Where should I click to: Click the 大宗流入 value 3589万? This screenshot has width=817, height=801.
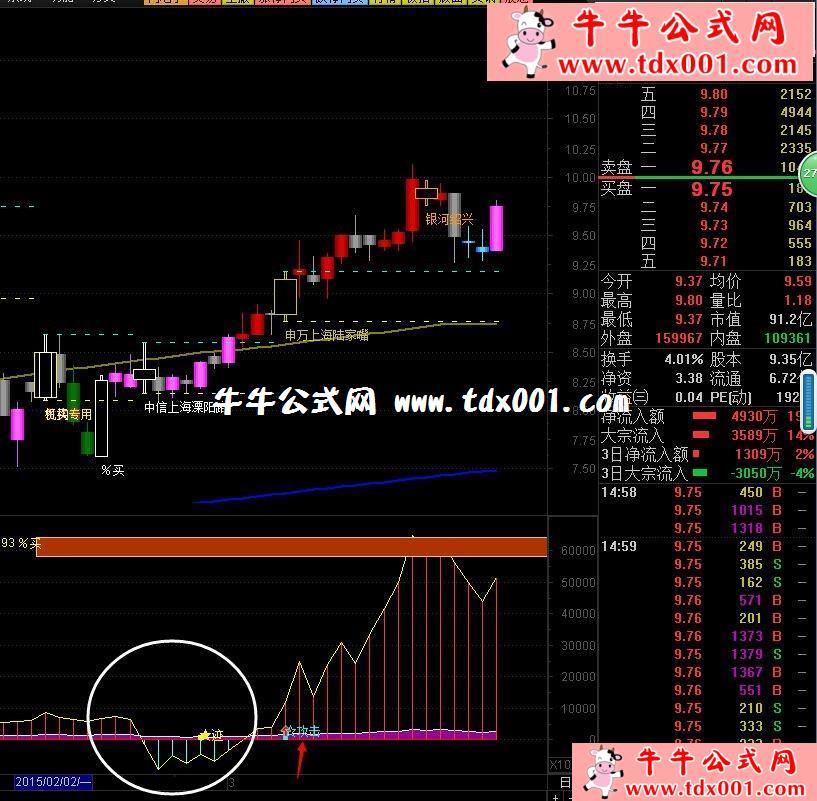point(754,435)
